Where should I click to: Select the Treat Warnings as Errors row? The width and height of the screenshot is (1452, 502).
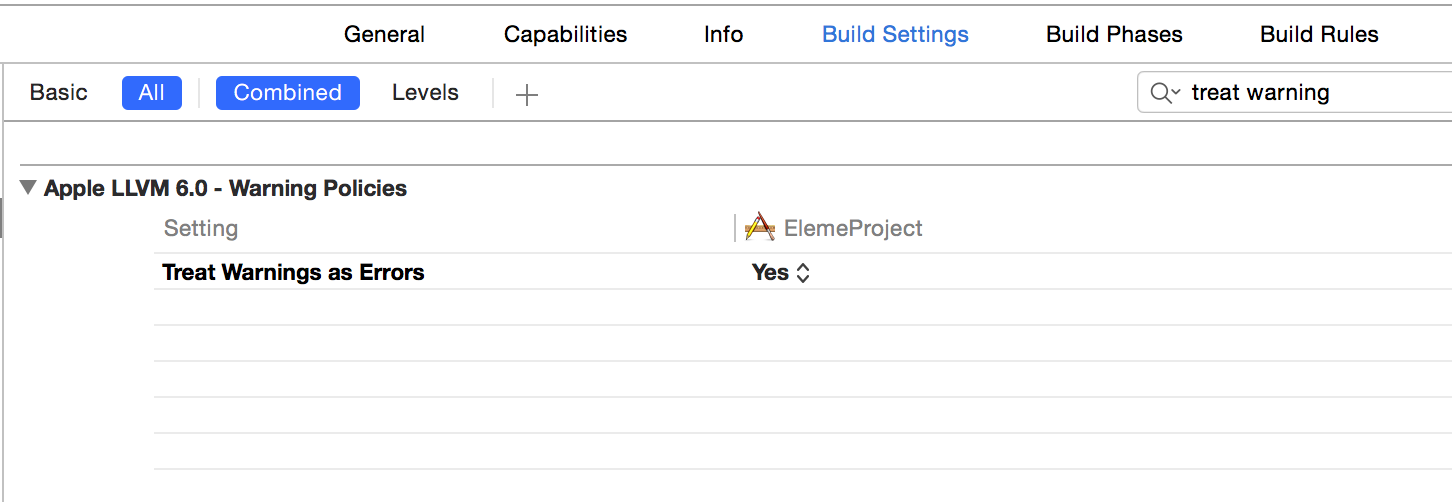point(293,272)
